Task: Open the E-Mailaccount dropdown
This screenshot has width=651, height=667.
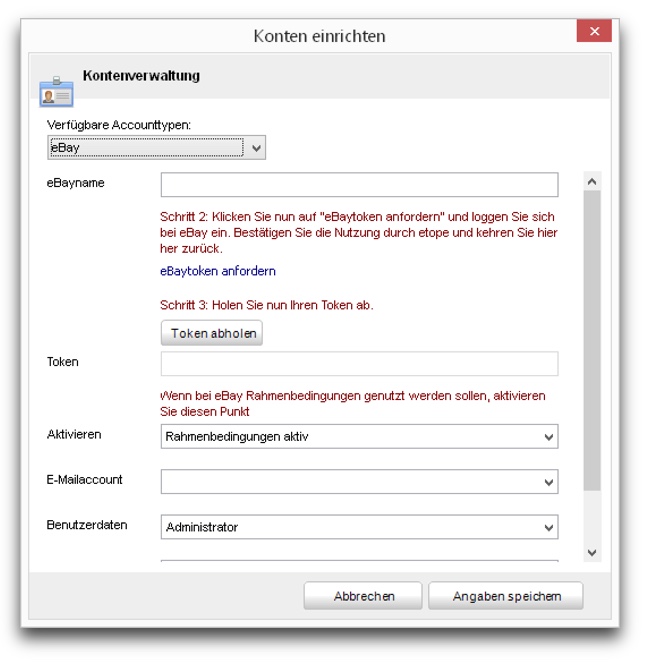Action: 359,482
